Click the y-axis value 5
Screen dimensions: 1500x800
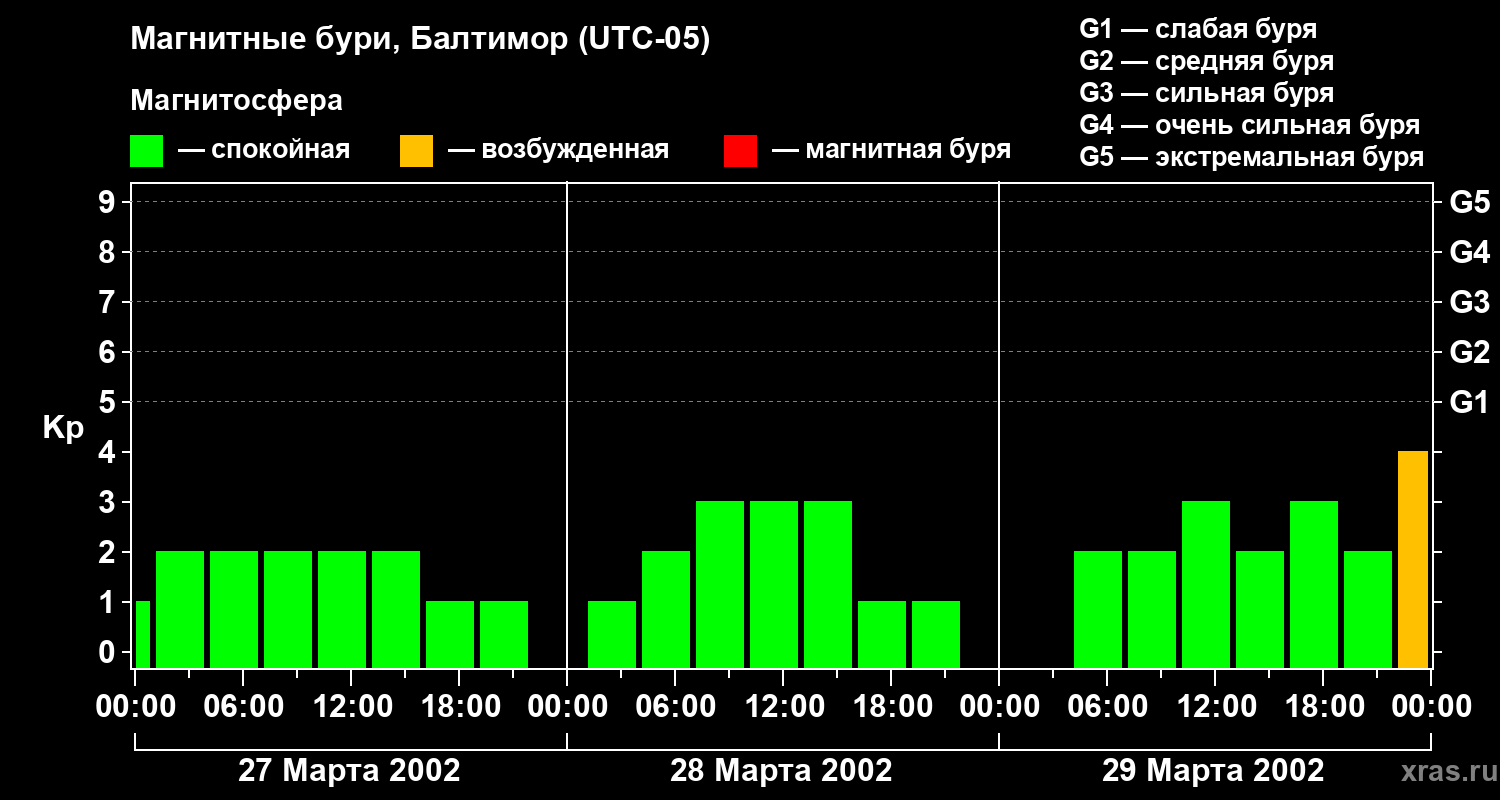pos(109,402)
